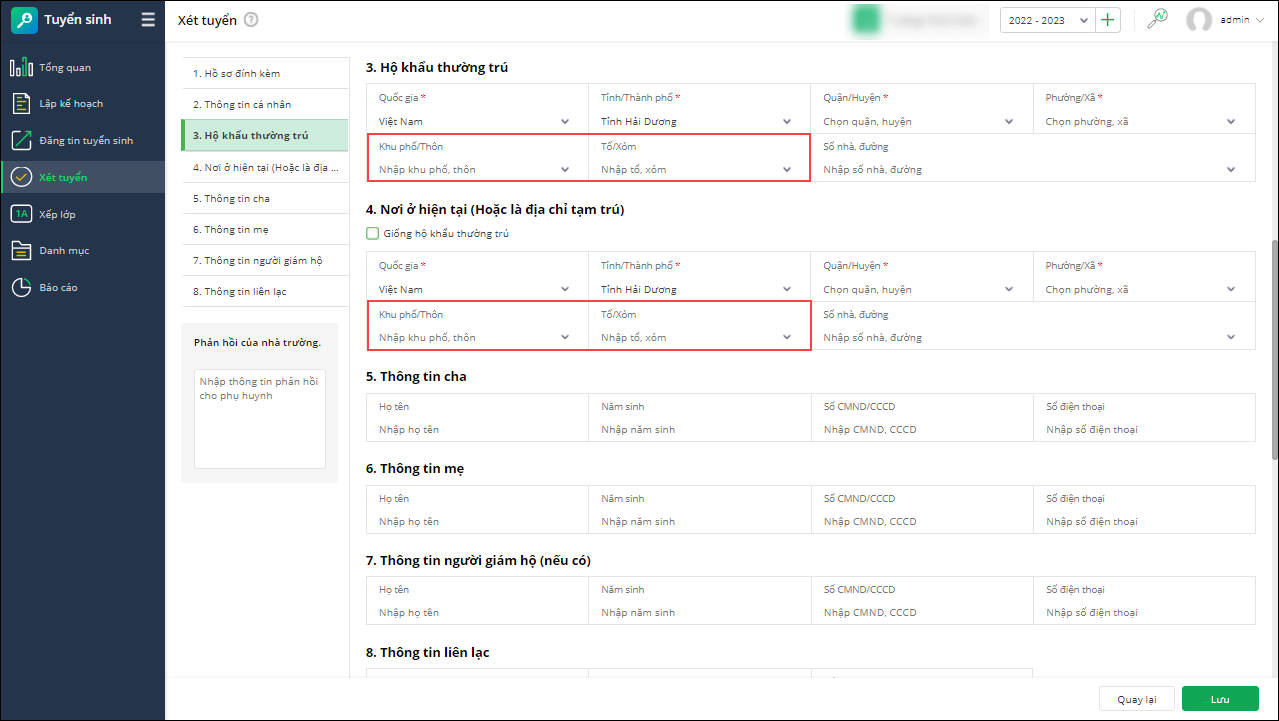This screenshot has height=721, width=1279.
Task: Open the 2022 - 2023 school year dropdown
Action: pyautogui.click(x=1046, y=21)
